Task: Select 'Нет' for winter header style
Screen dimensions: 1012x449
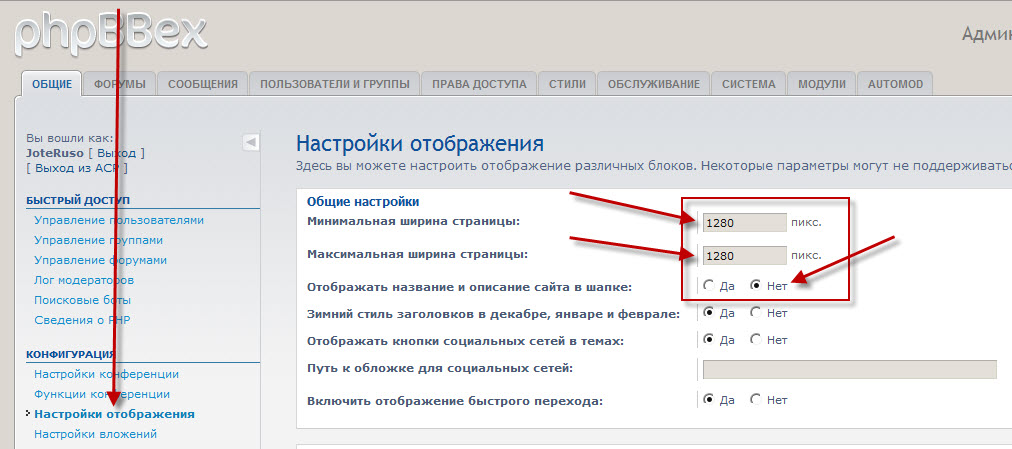Action: coord(755,312)
